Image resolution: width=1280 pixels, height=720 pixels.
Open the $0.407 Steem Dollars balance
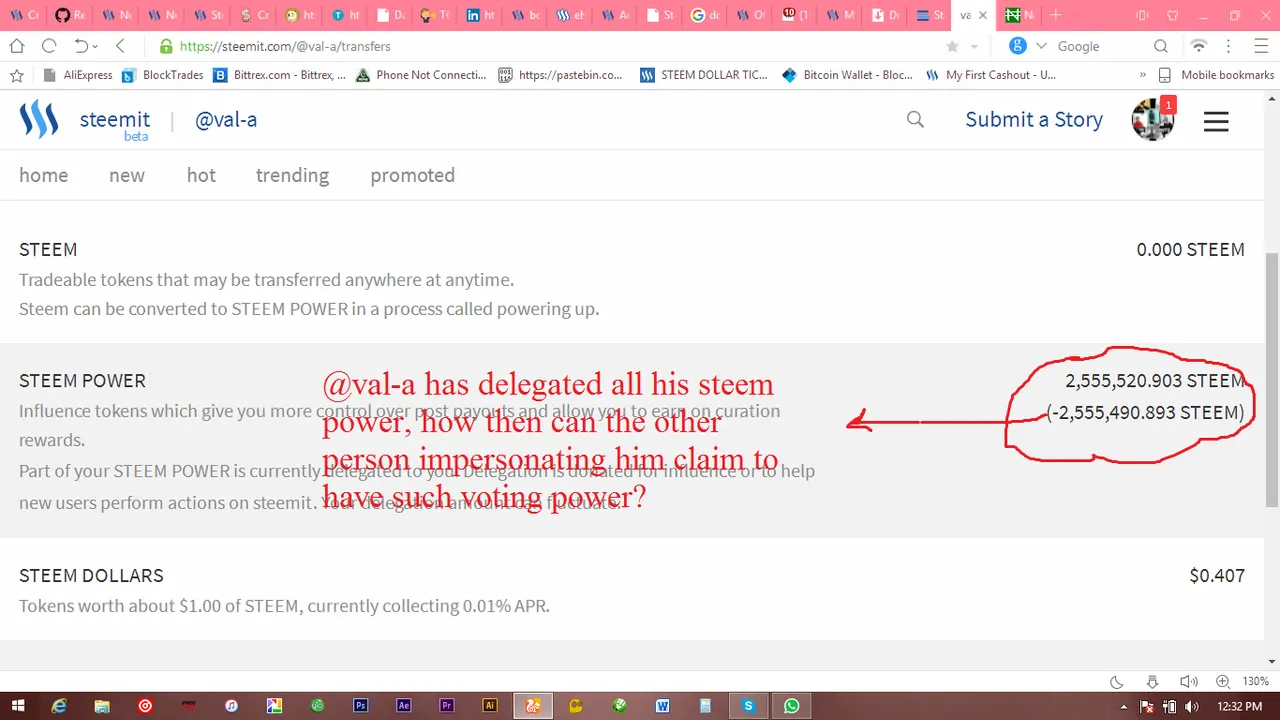(x=1217, y=575)
